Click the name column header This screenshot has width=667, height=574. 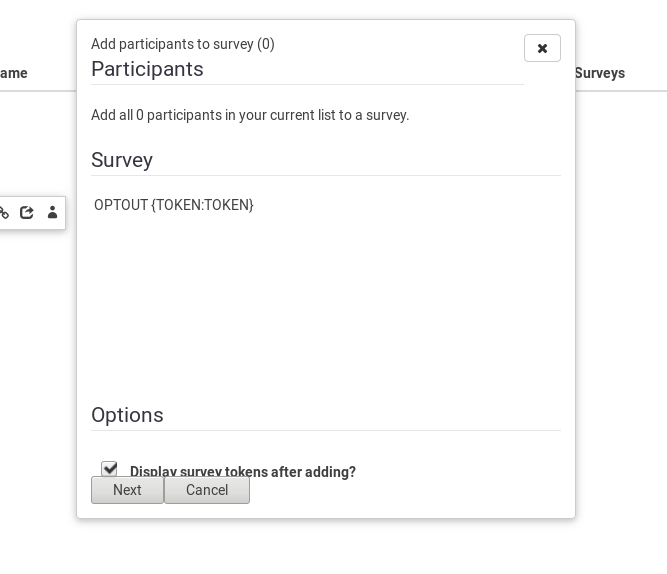(14, 73)
